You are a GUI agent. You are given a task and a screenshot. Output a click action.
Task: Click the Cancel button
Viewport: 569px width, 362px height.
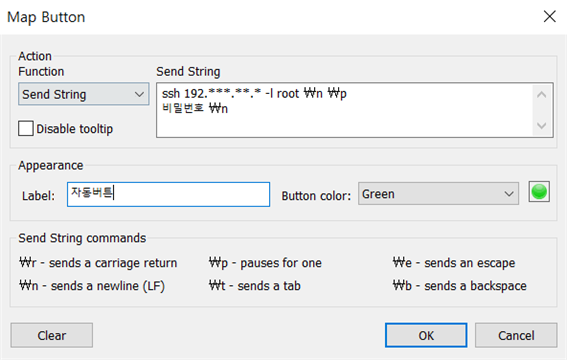pyautogui.click(x=516, y=336)
